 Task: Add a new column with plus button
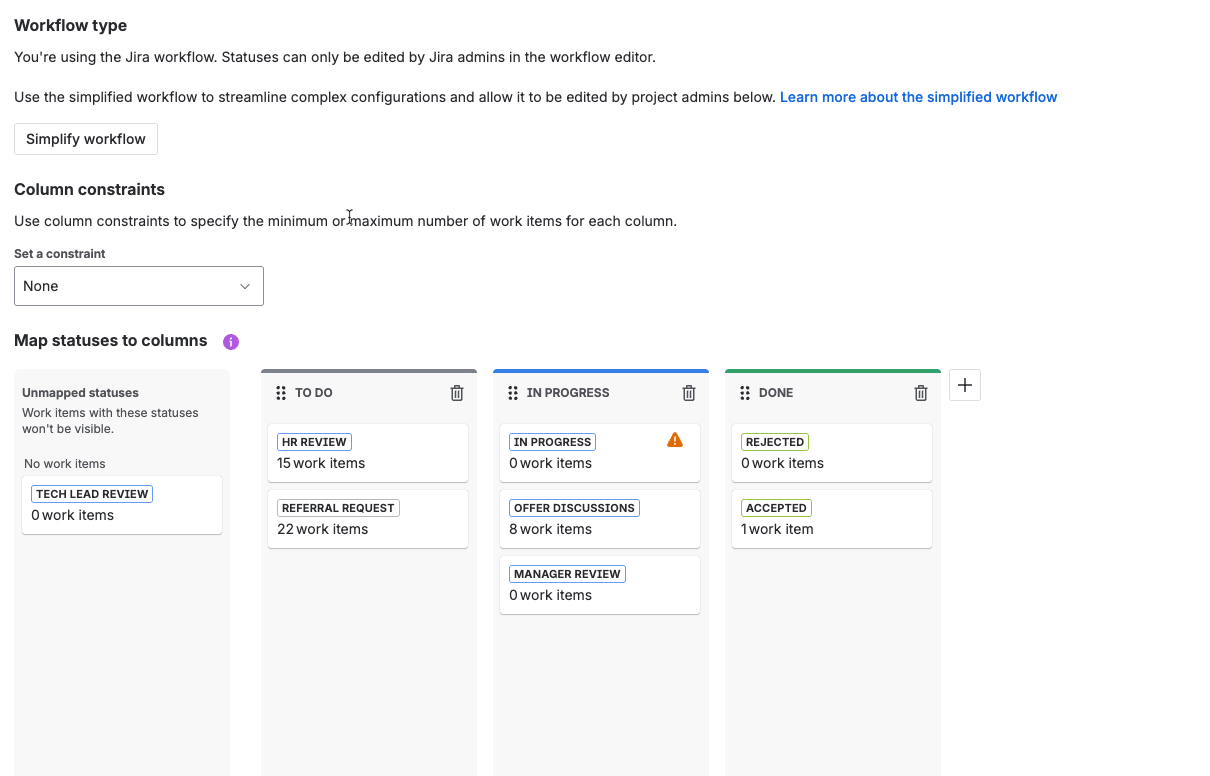point(965,385)
